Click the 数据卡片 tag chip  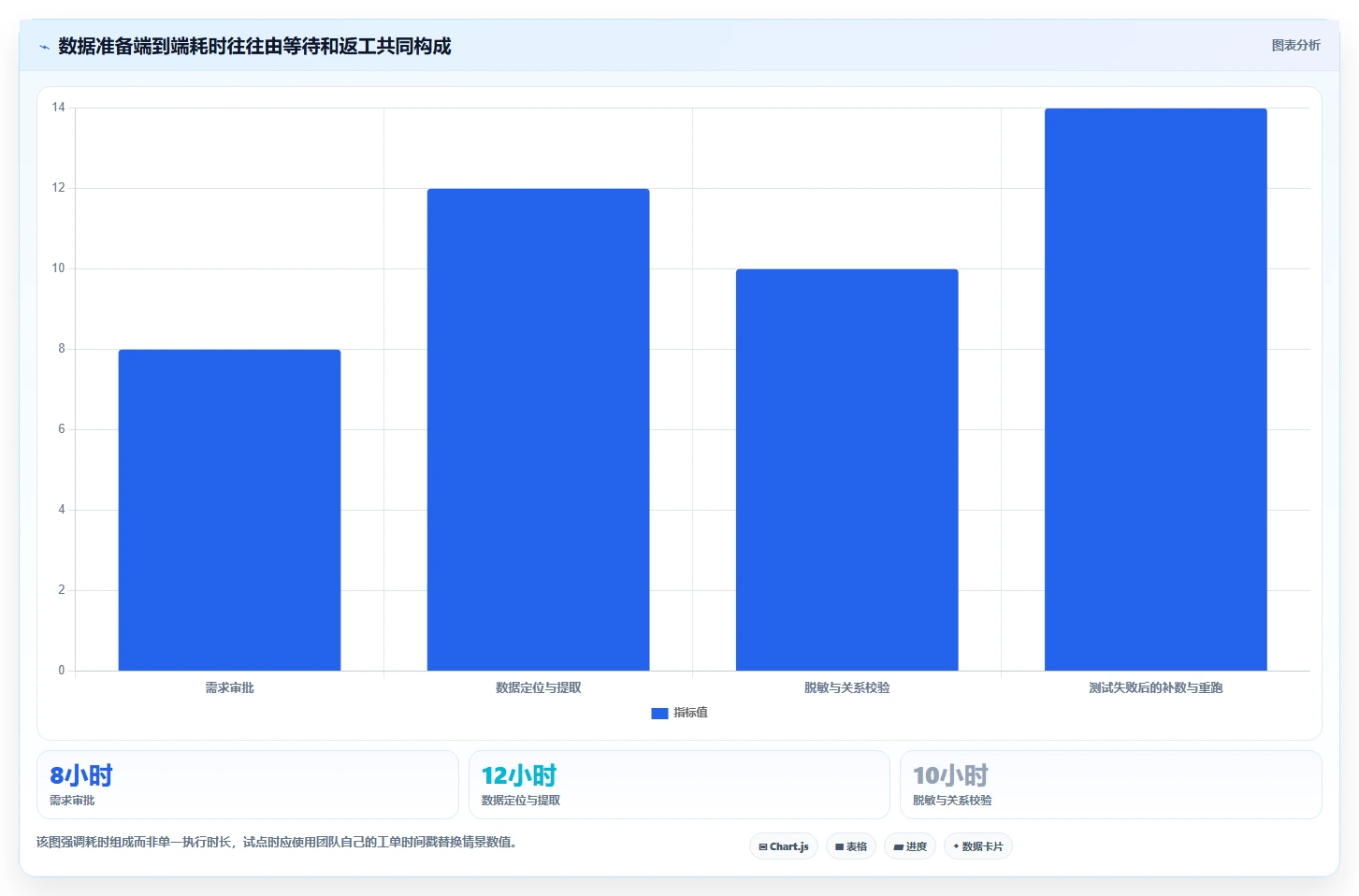[x=977, y=846]
